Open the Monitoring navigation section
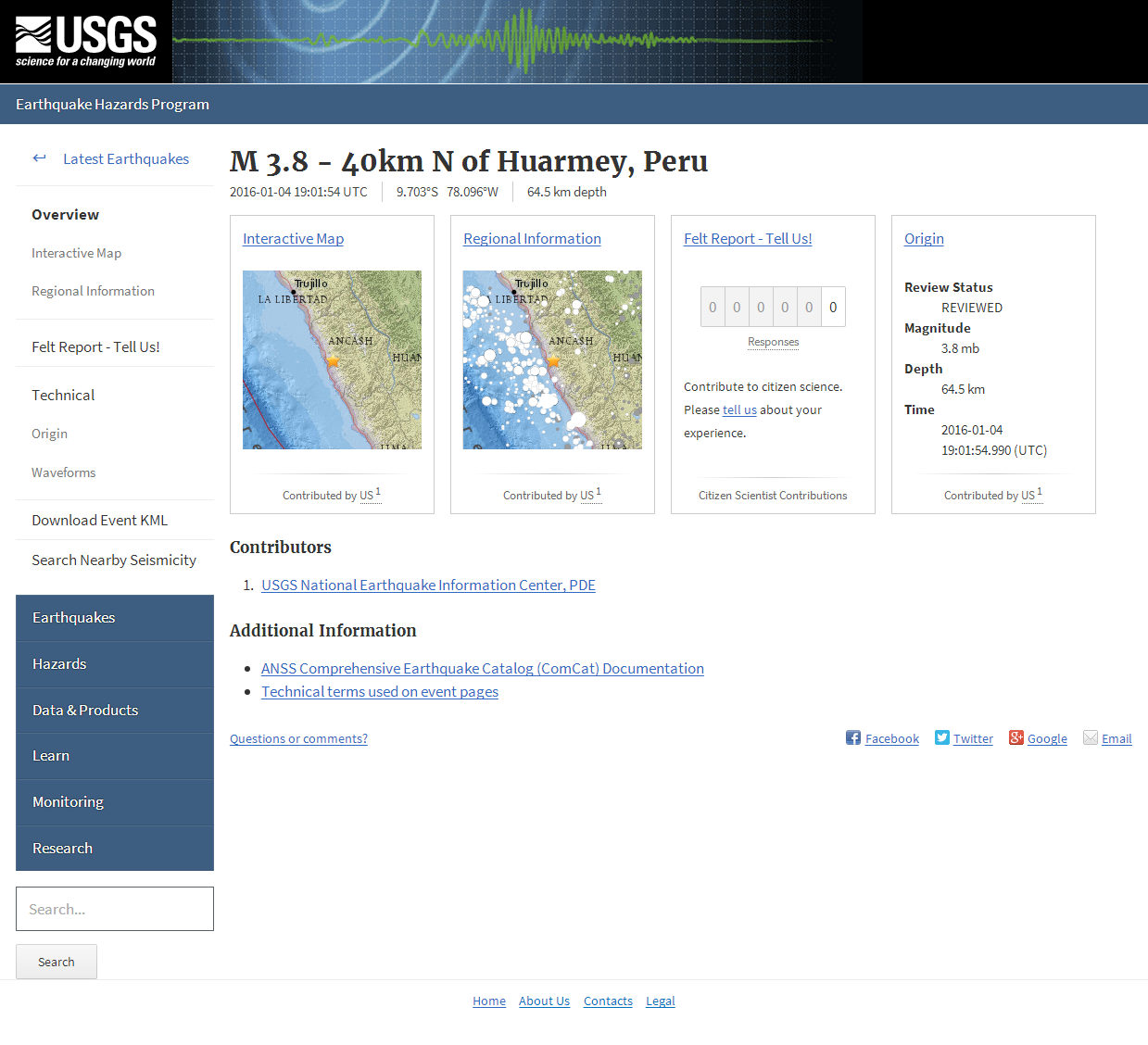Viewport: 1148px width, 1045px height. point(115,802)
